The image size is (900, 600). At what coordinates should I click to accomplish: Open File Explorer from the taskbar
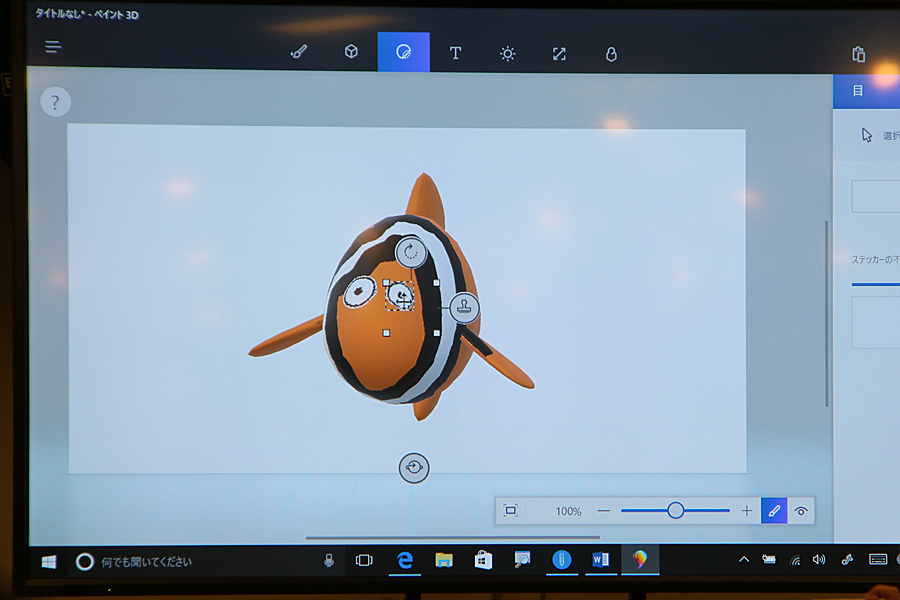pos(444,560)
